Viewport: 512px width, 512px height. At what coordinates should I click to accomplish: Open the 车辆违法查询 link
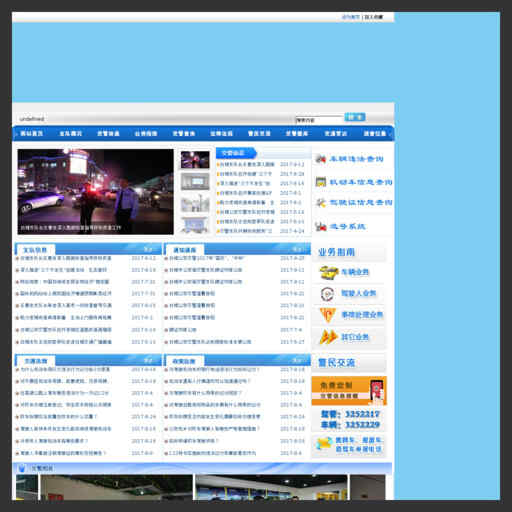[x=356, y=159]
